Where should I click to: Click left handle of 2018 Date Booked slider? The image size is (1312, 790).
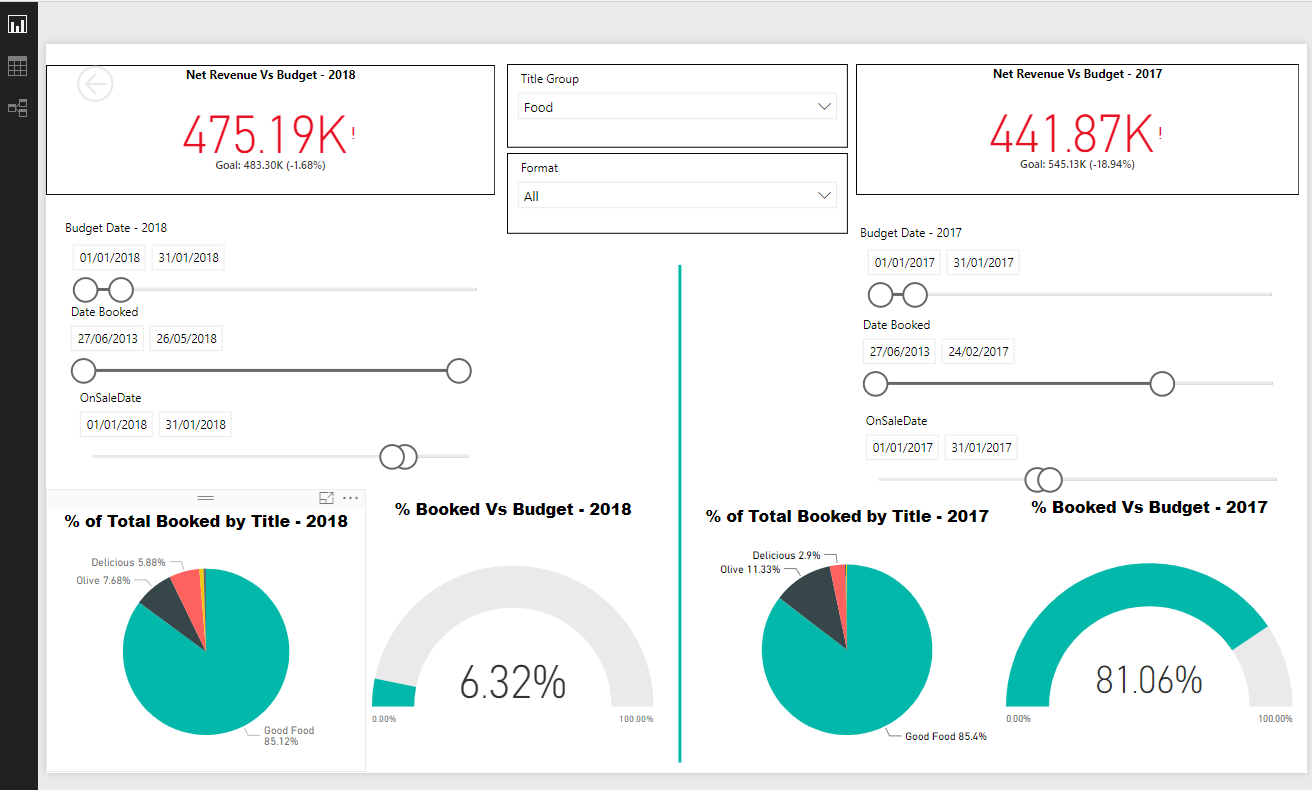(84, 371)
